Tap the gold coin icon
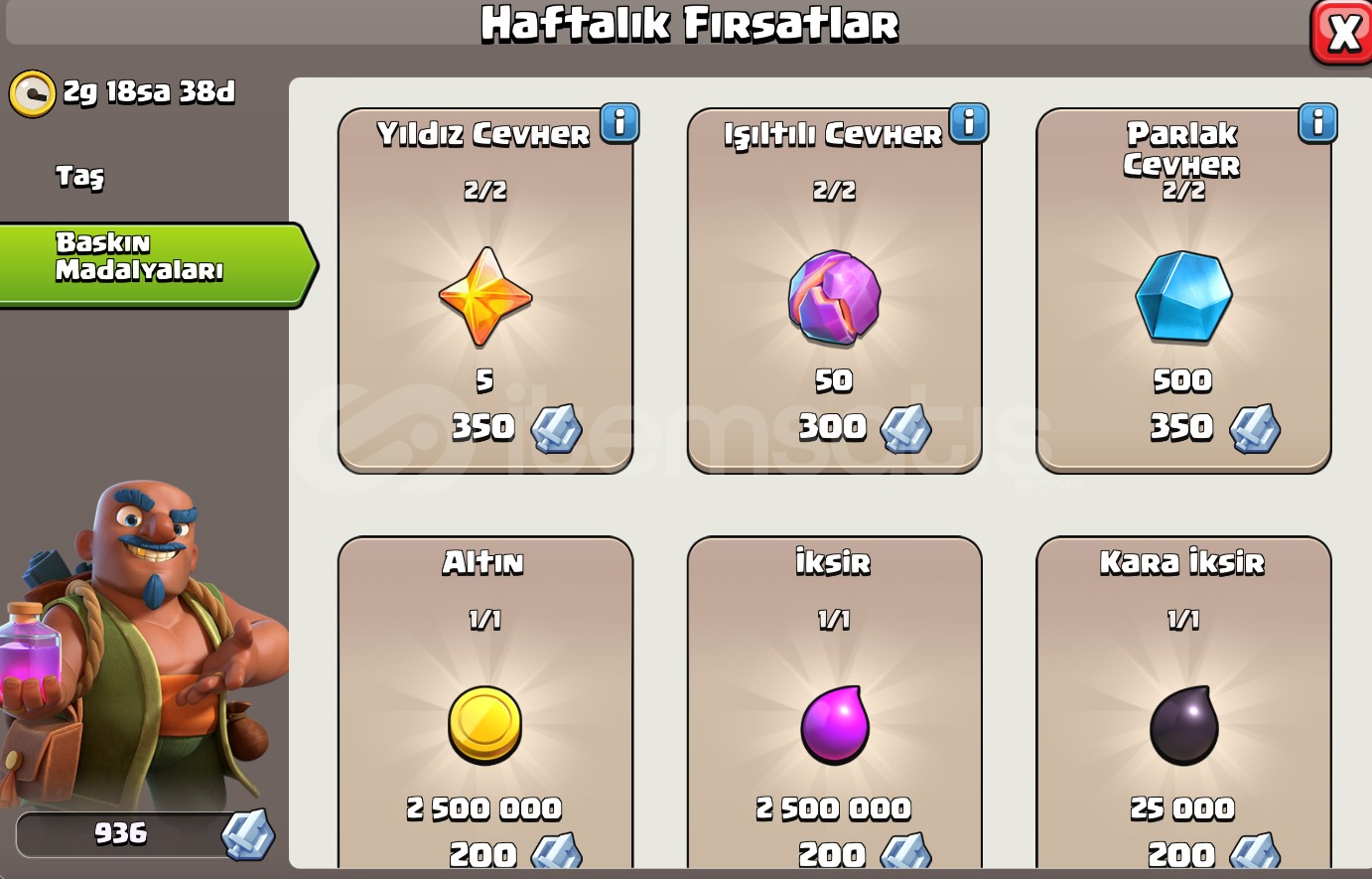Viewport: 1372px width, 879px height. (x=485, y=725)
